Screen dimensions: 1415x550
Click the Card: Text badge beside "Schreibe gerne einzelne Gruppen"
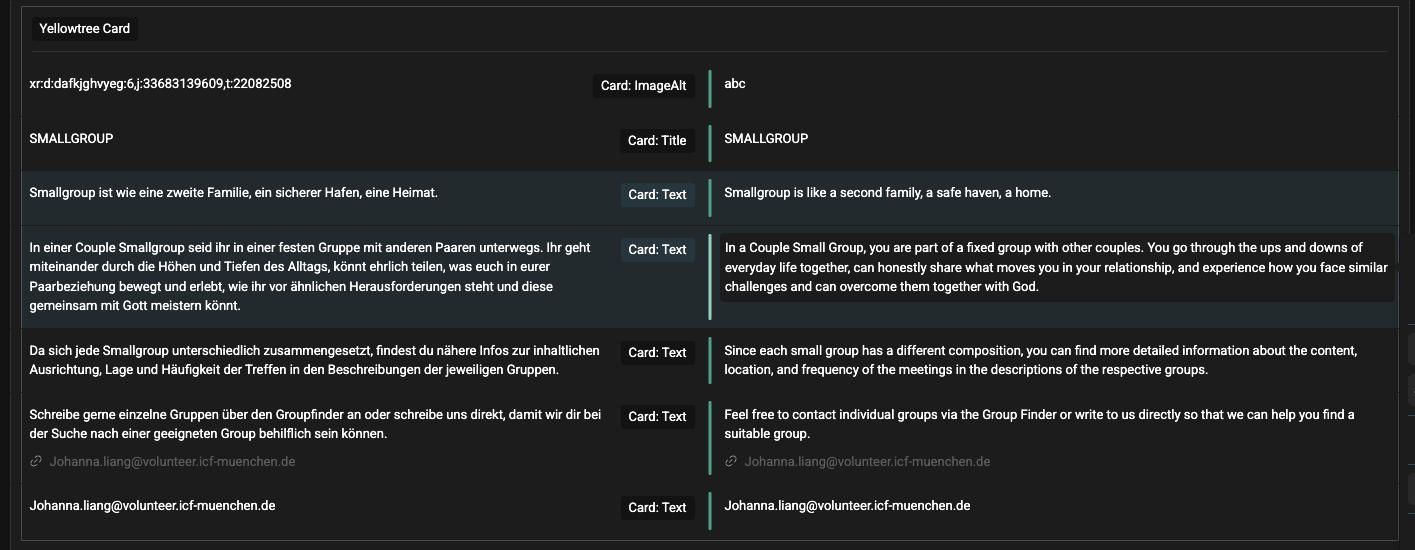point(657,417)
